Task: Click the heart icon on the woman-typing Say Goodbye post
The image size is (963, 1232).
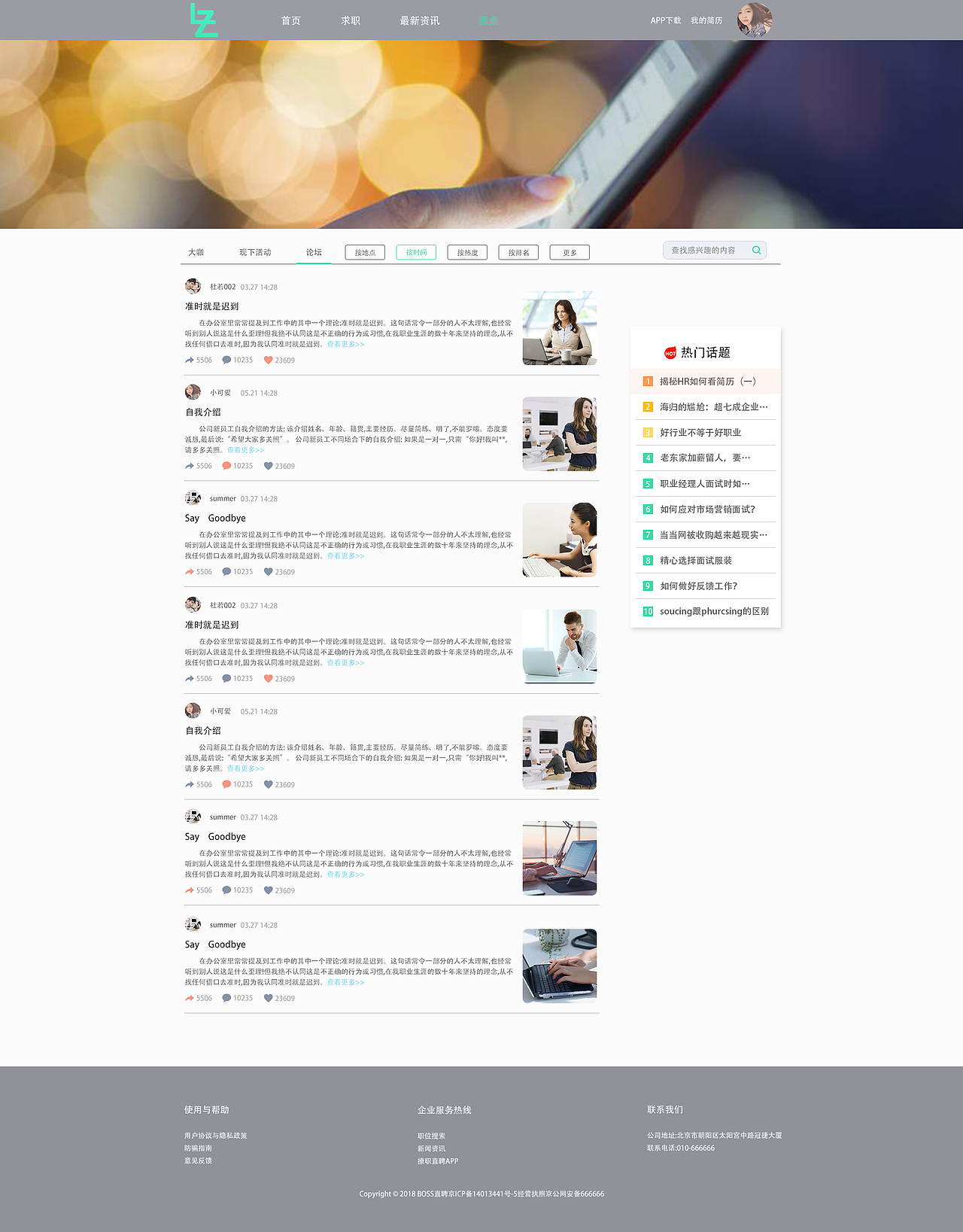Action: pyautogui.click(x=268, y=572)
